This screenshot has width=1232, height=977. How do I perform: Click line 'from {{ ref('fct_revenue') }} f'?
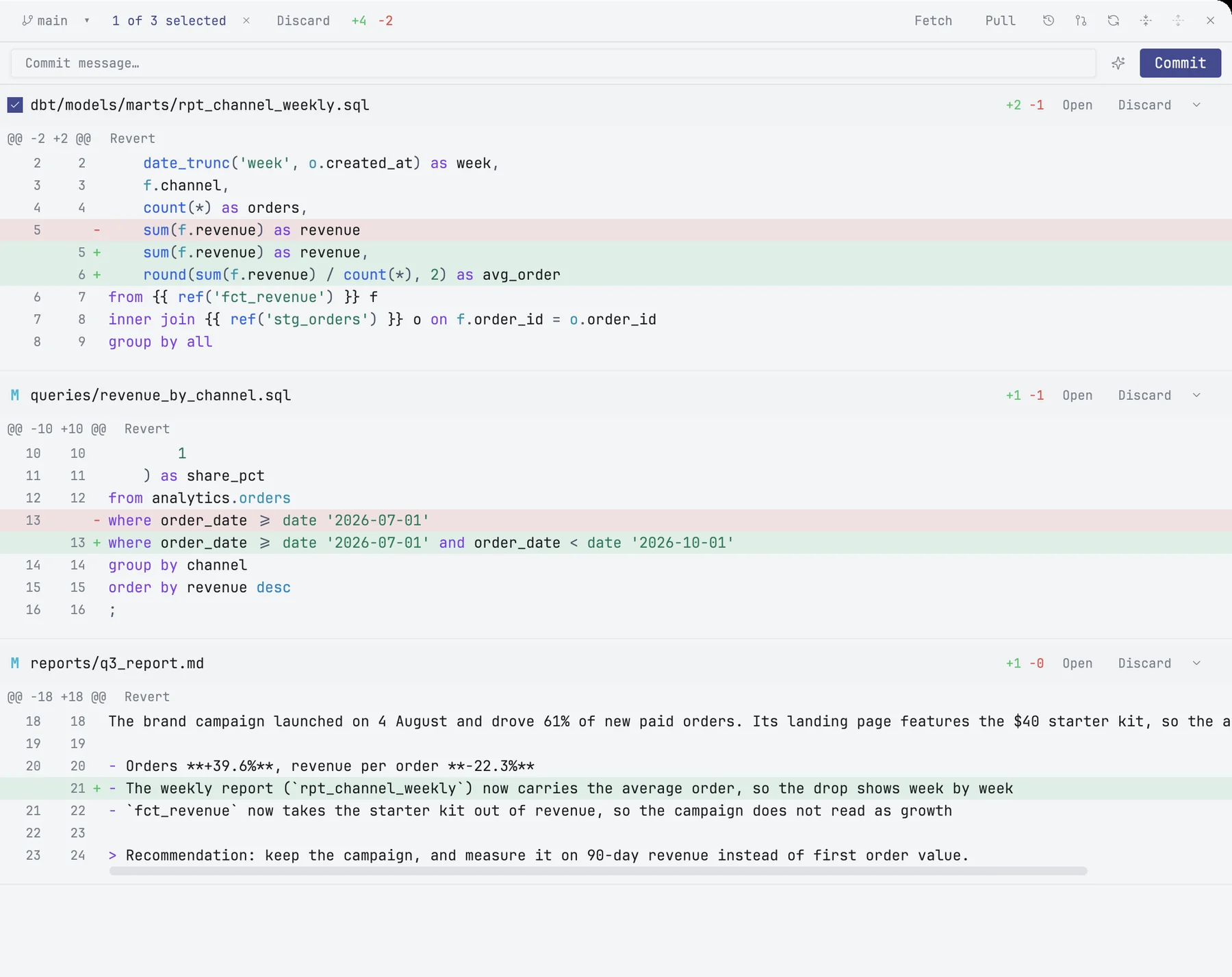point(616,297)
